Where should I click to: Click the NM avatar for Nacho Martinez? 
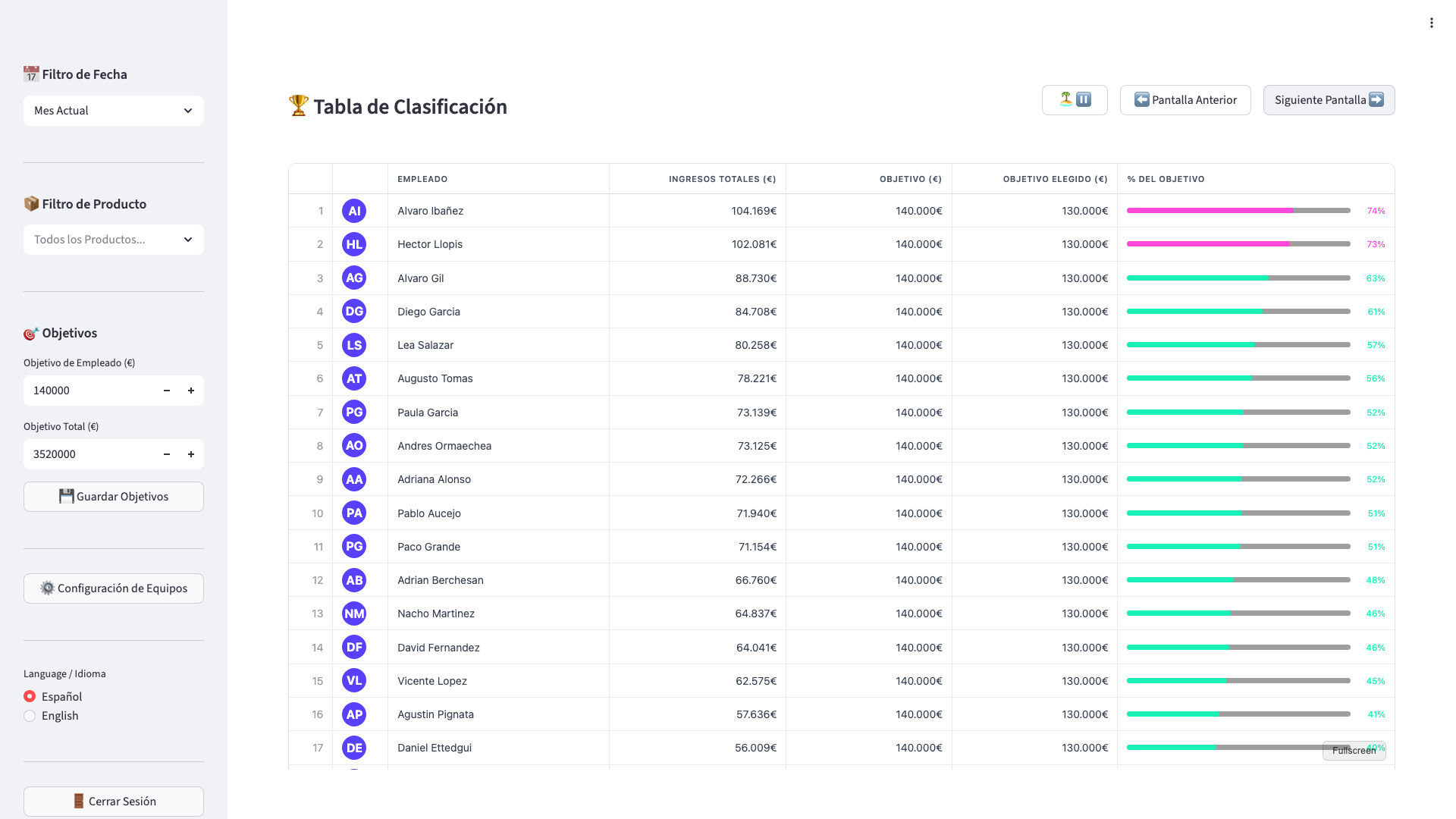354,613
